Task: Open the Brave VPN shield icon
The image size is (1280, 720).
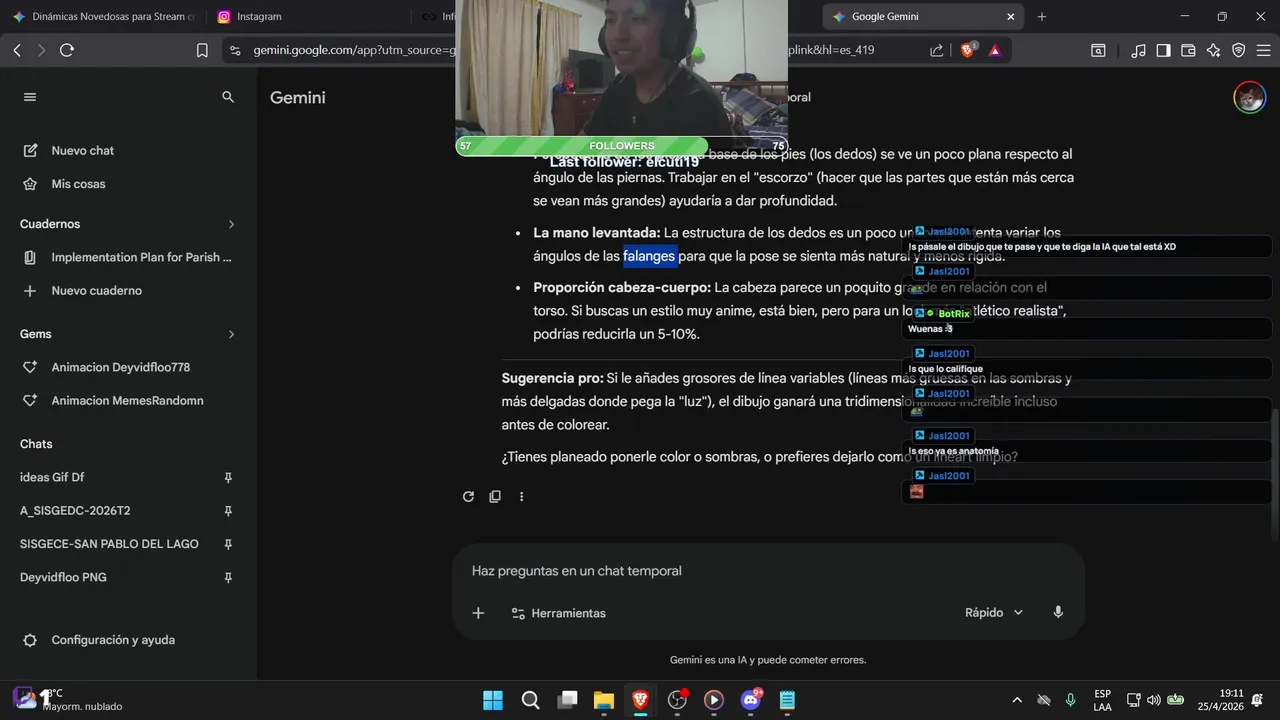Action: tap(1238, 50)
